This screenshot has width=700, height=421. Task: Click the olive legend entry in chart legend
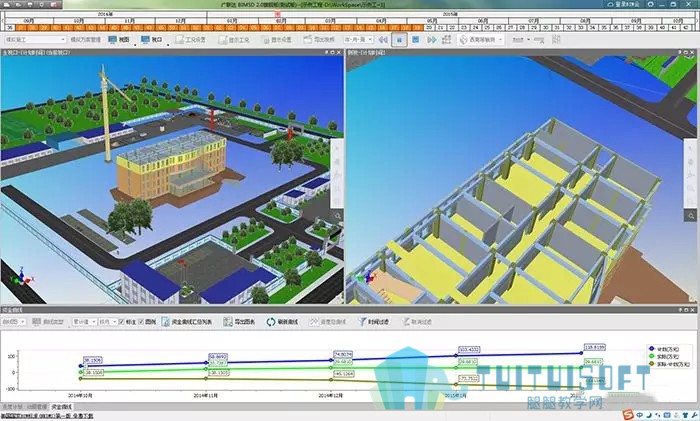(x=669, y=364)
